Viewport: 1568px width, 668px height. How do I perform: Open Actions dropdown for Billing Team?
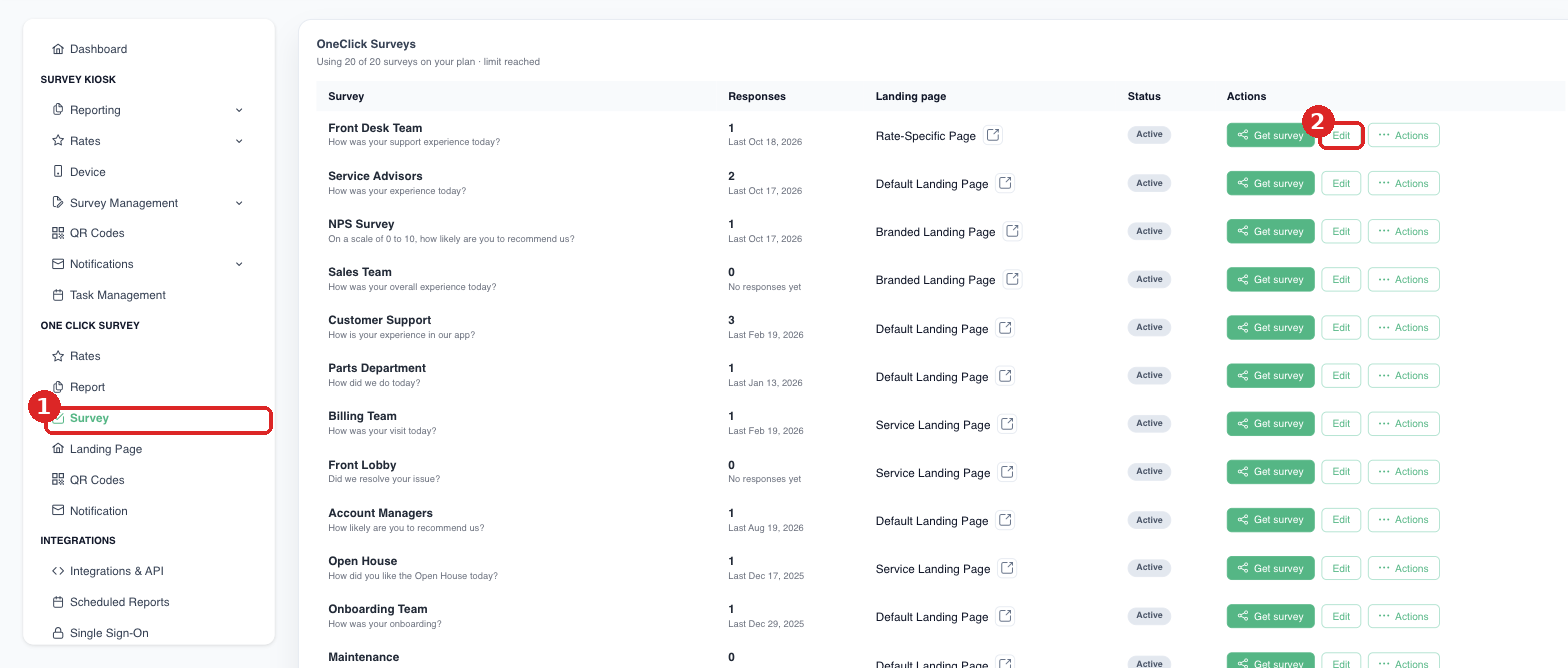coord(1403,423)
